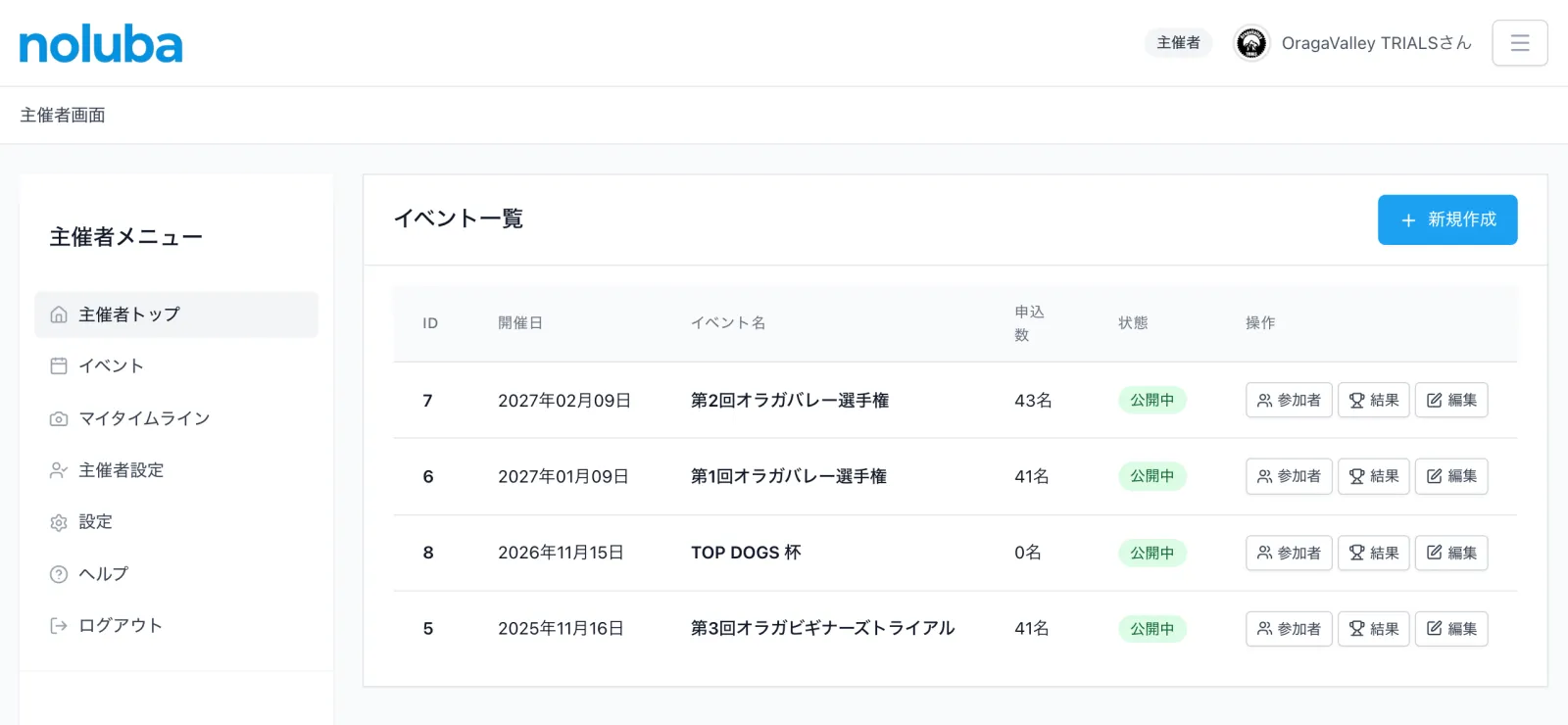
Task: Click the 主催者 badge in the header
Action: pyautogui.click(x=1178, y=43)
